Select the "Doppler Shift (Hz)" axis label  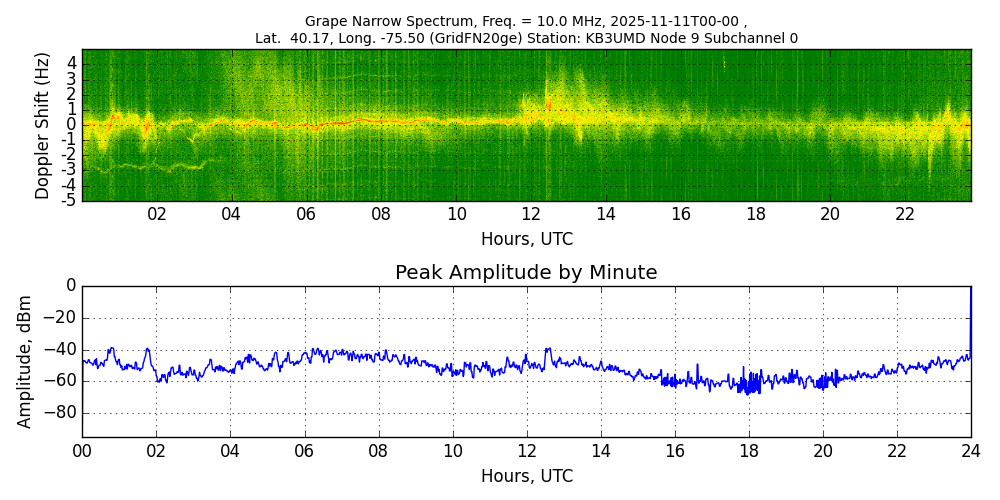pyautogui.click(x=43, y=125)
